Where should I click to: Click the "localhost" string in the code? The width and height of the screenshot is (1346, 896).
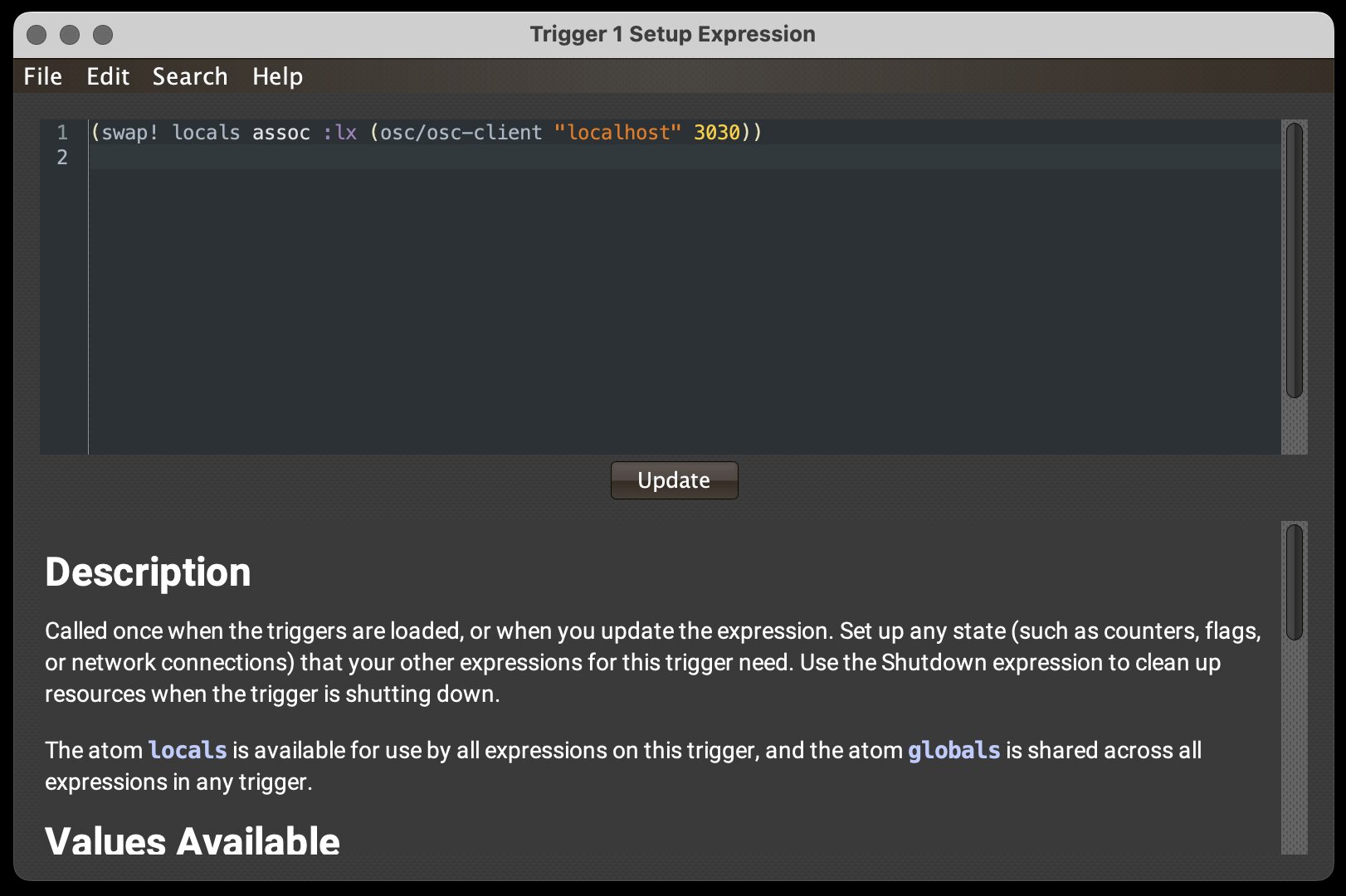click(x=617, y=133)
